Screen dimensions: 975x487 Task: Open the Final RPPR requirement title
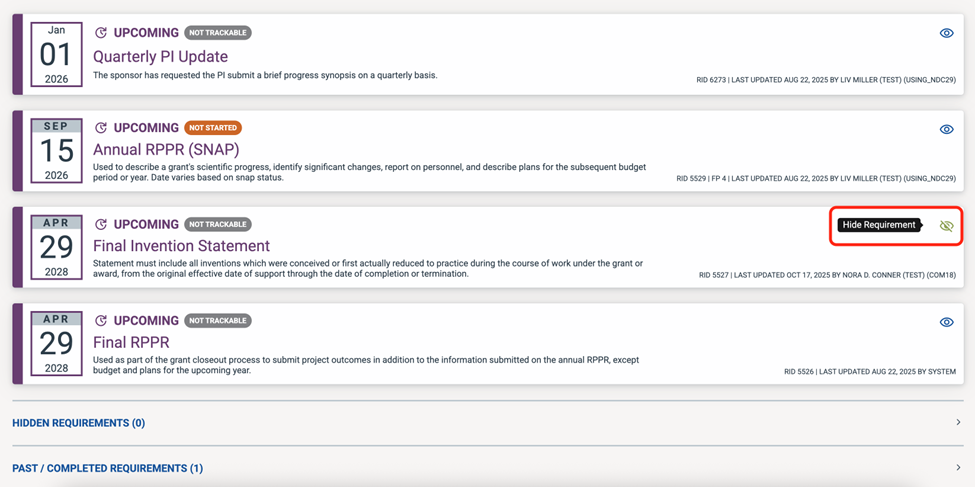[131, 342]
